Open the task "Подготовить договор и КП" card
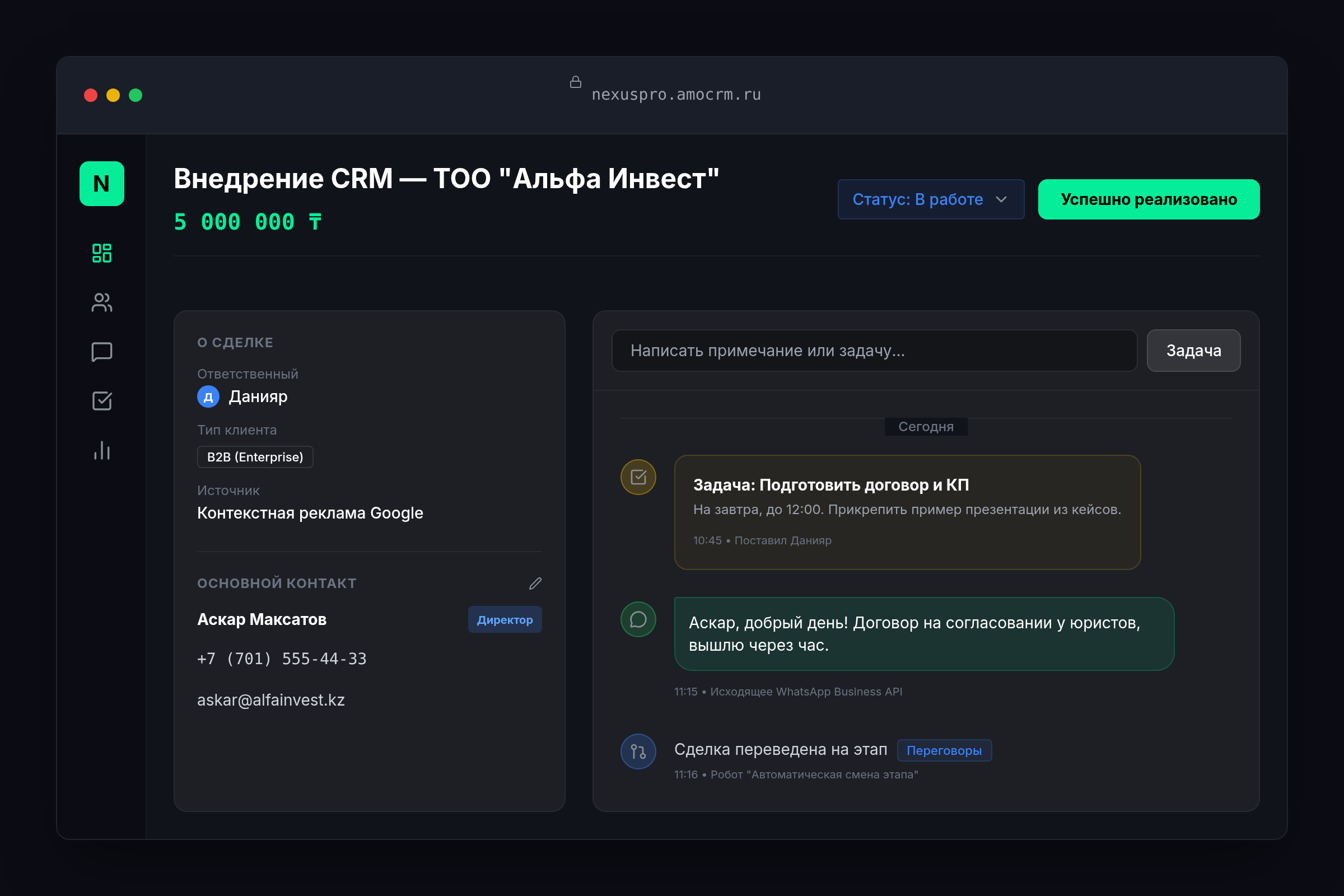Image resolution: width=1344 pixels, height=896 pixels. 907,511
